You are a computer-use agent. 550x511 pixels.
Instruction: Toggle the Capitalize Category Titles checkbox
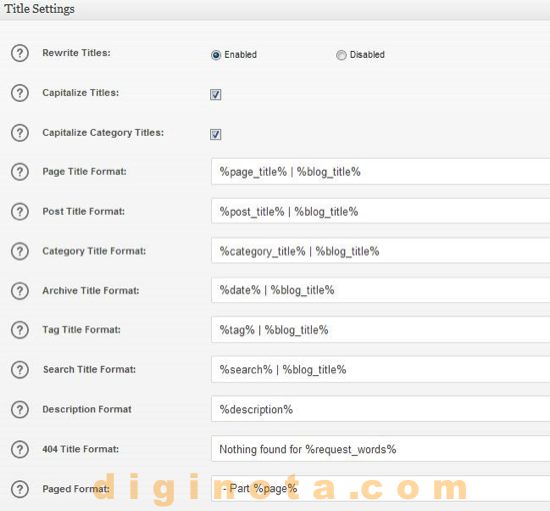[215, 134]
